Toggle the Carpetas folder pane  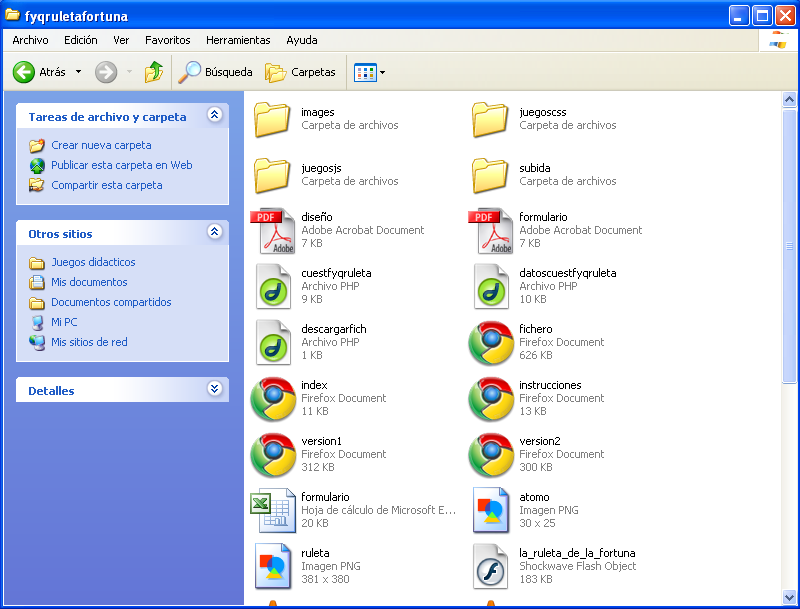300,72
